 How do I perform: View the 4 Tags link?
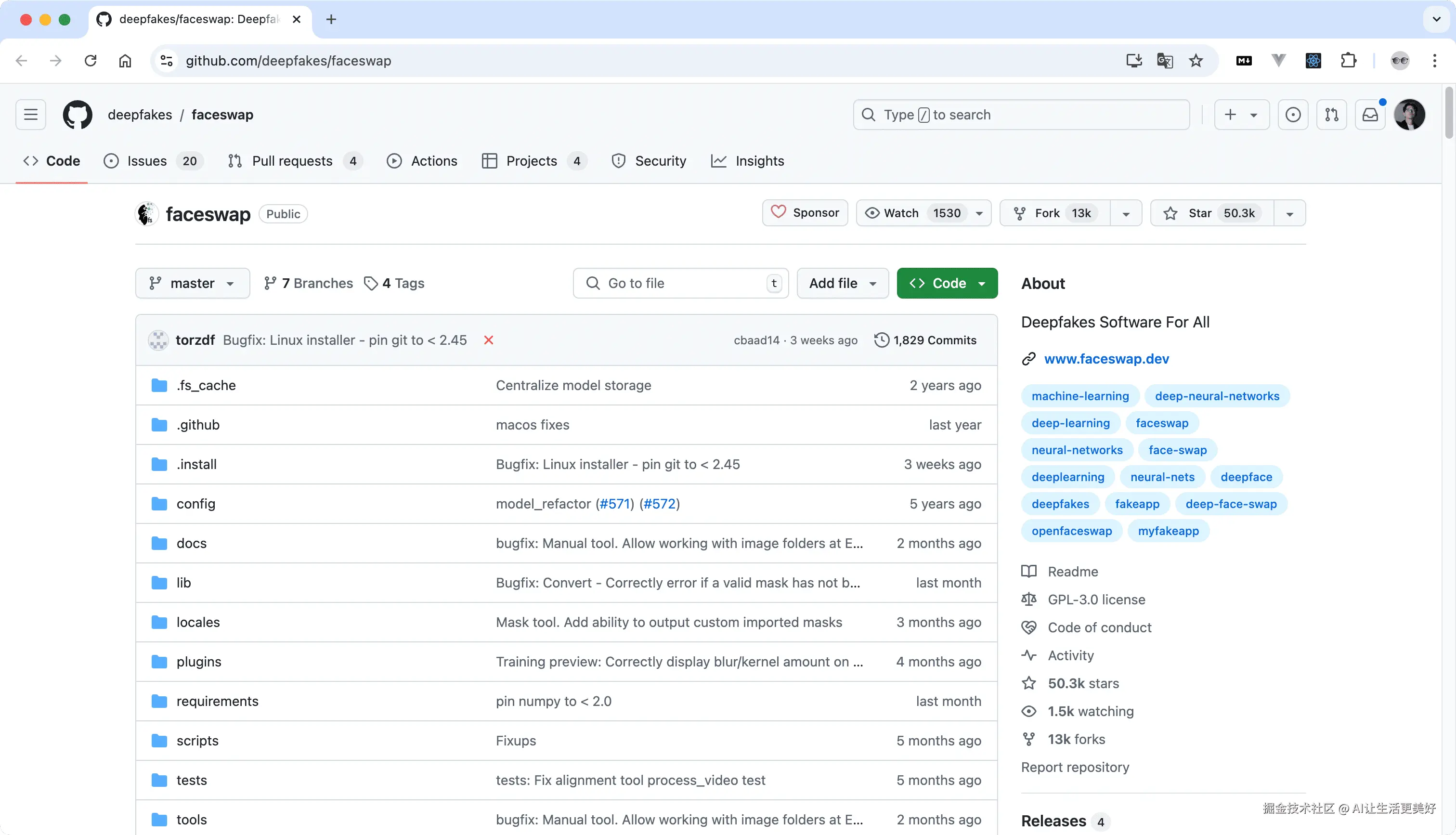394,283
